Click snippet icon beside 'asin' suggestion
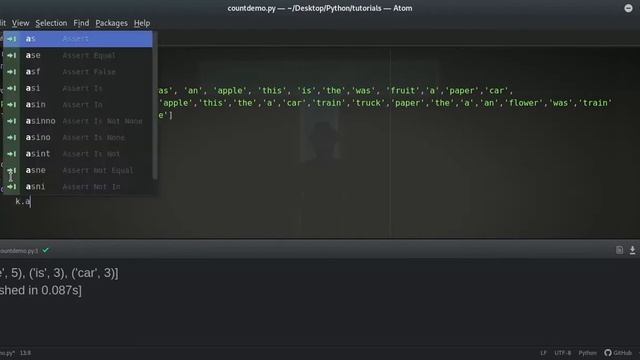This screenshot has height=360, width=640. click(11, 104)
